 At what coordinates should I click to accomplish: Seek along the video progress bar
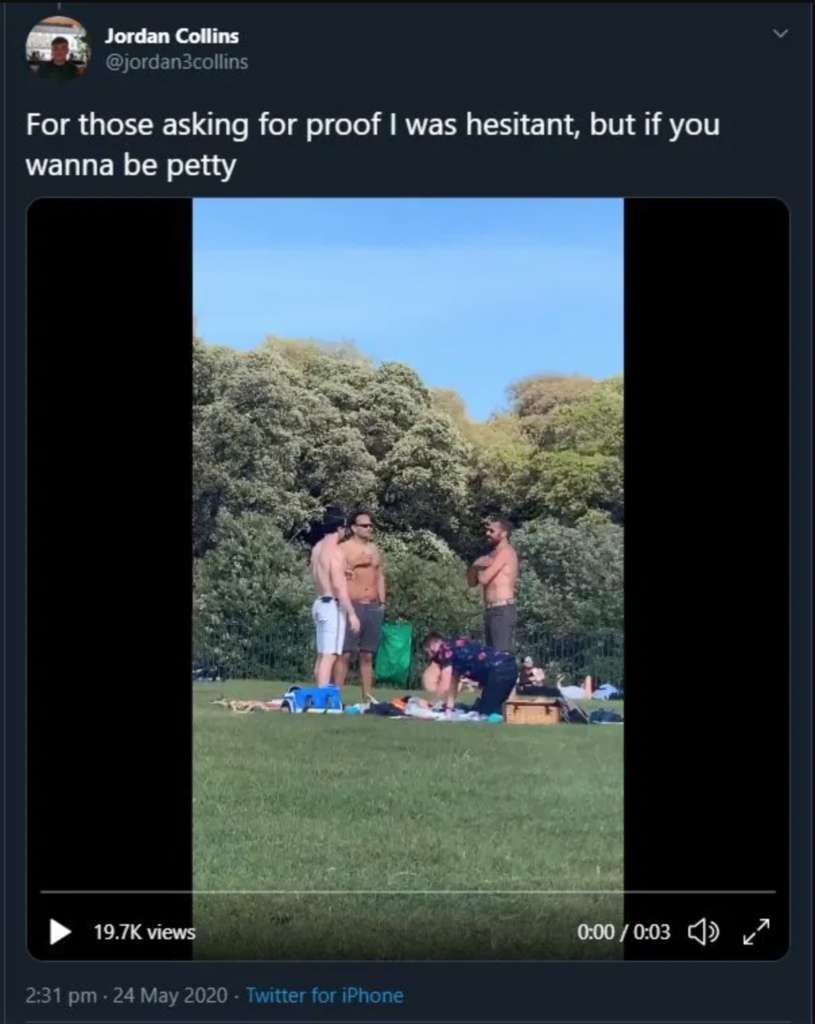408,891
